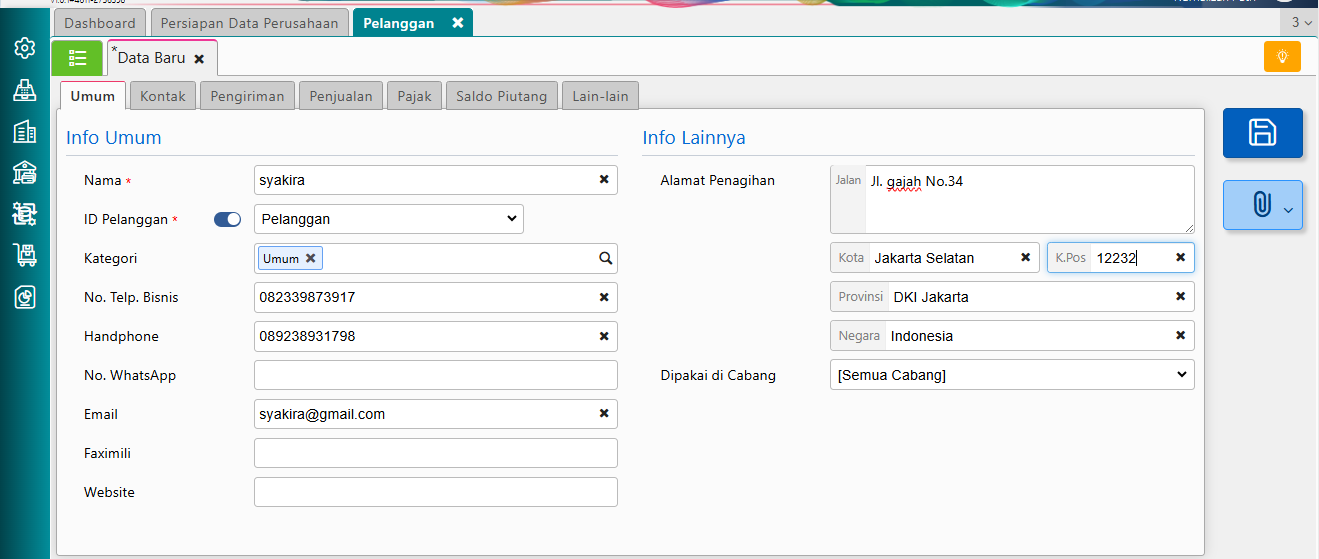Clear the Kota Jakarta Selatan field
Image resolution: width=1319 pixels, height=559 pixels.
pos(1025,258)
